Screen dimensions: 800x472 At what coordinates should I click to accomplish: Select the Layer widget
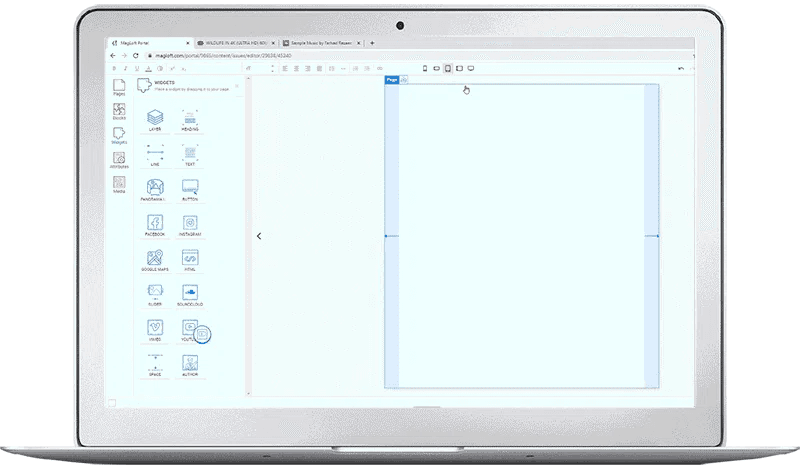click(154, 119)
